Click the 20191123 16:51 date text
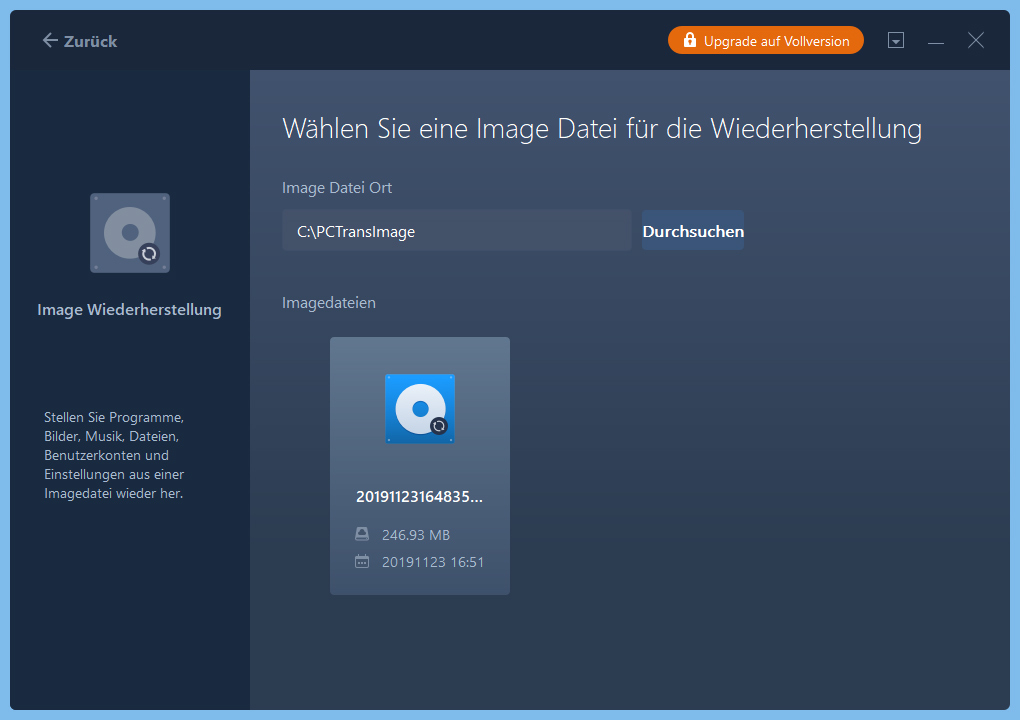1020x720 pixels. 433,562
